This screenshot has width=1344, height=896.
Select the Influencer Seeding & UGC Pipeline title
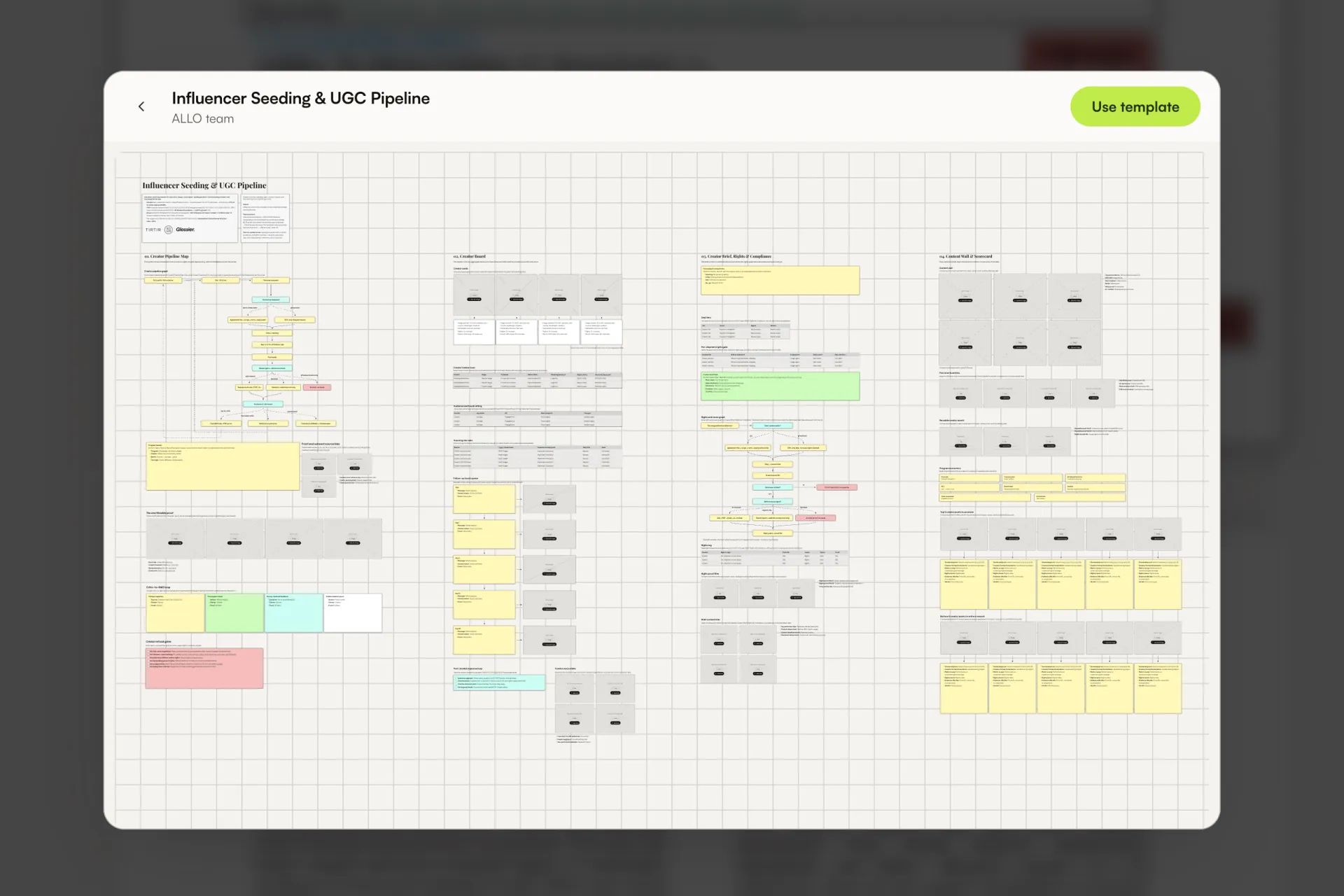tap(300, 98)
